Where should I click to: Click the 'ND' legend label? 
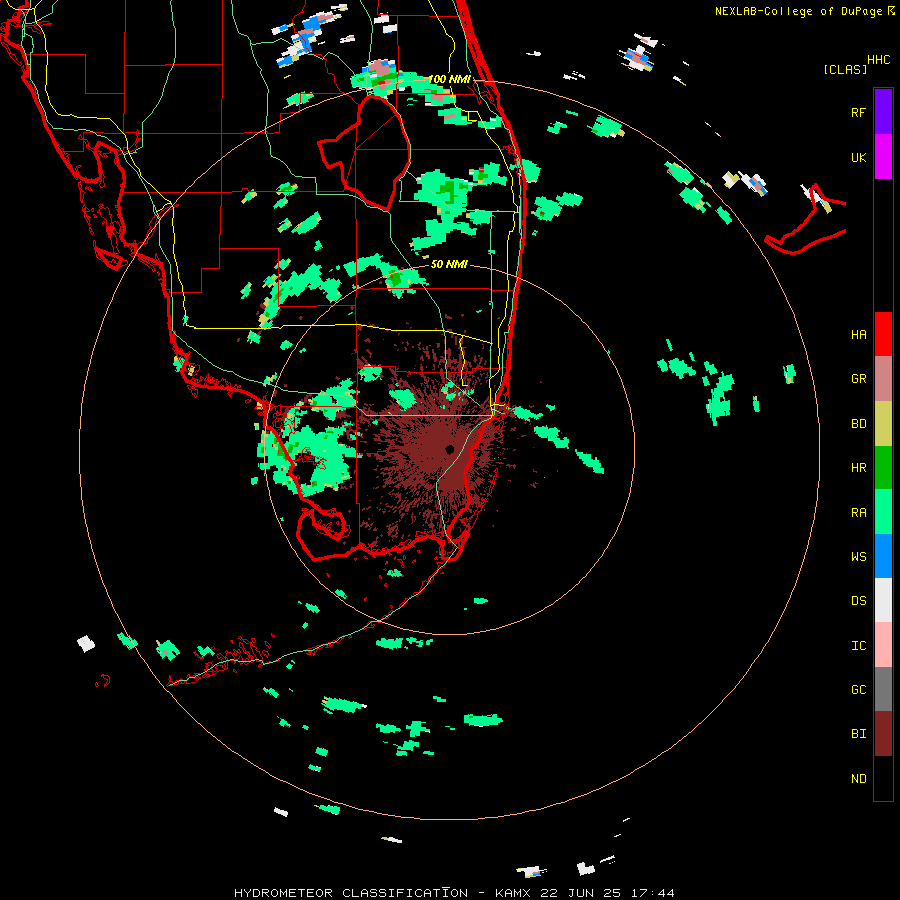click(x=858, y=778)
